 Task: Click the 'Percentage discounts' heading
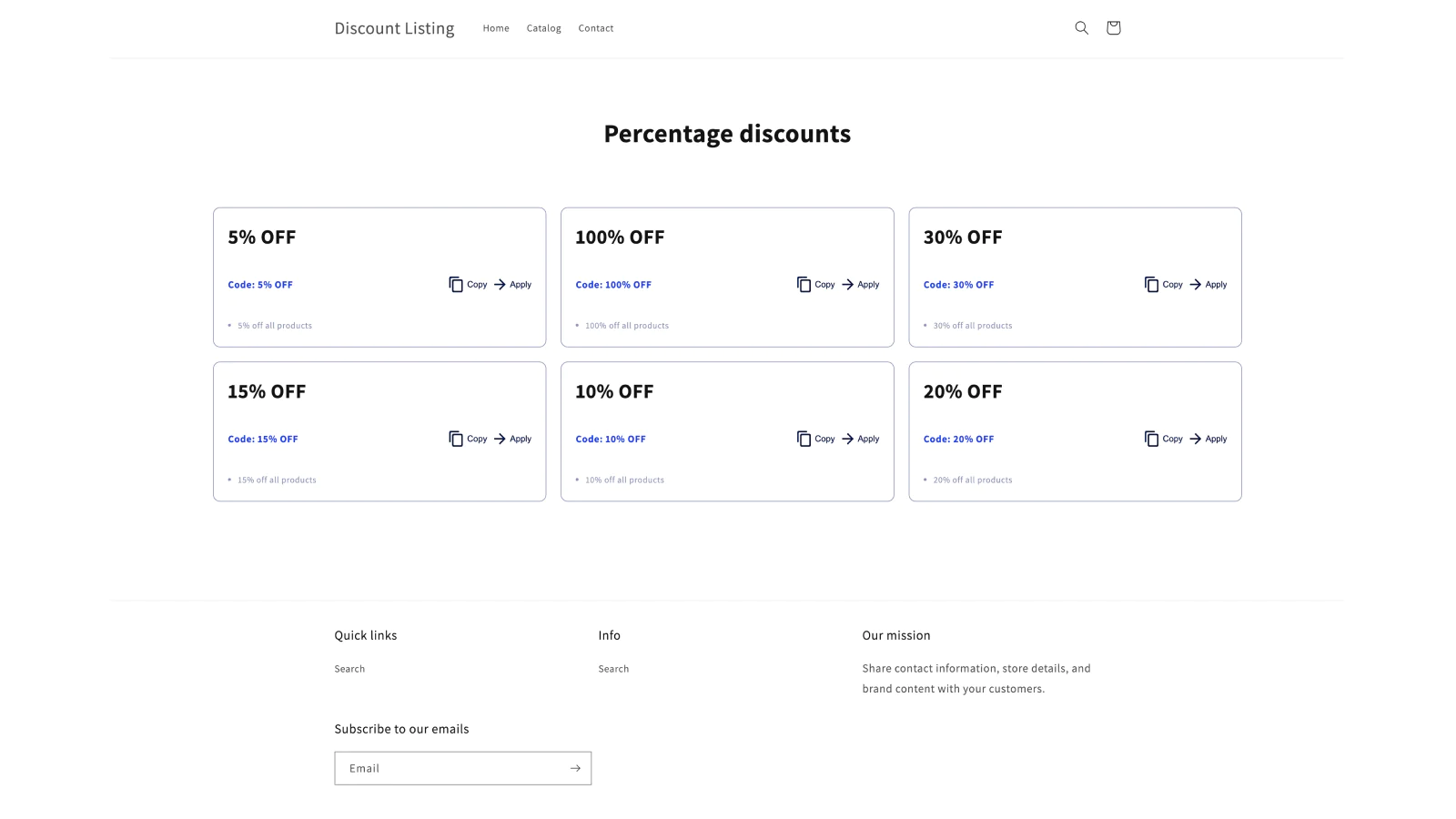727,134
